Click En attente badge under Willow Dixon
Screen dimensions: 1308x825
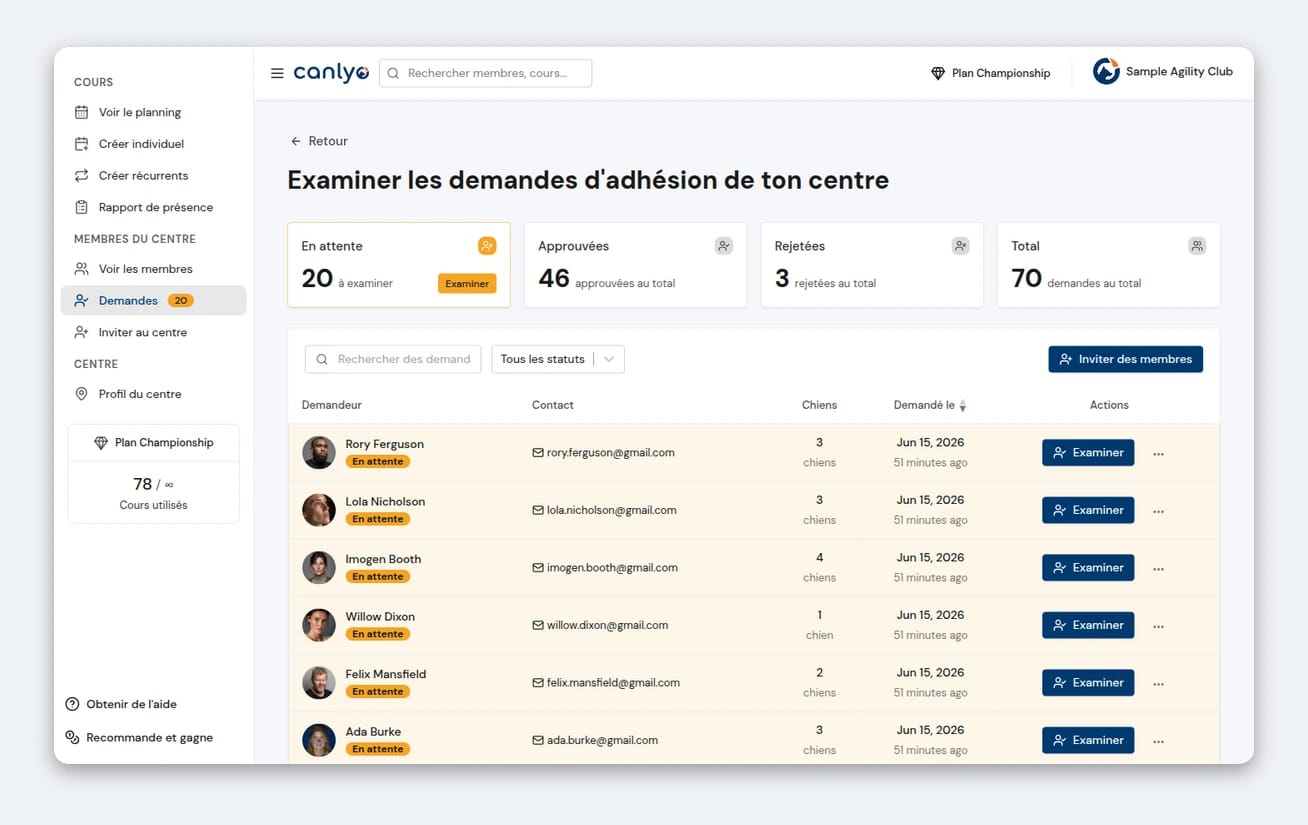pos(378,634)
